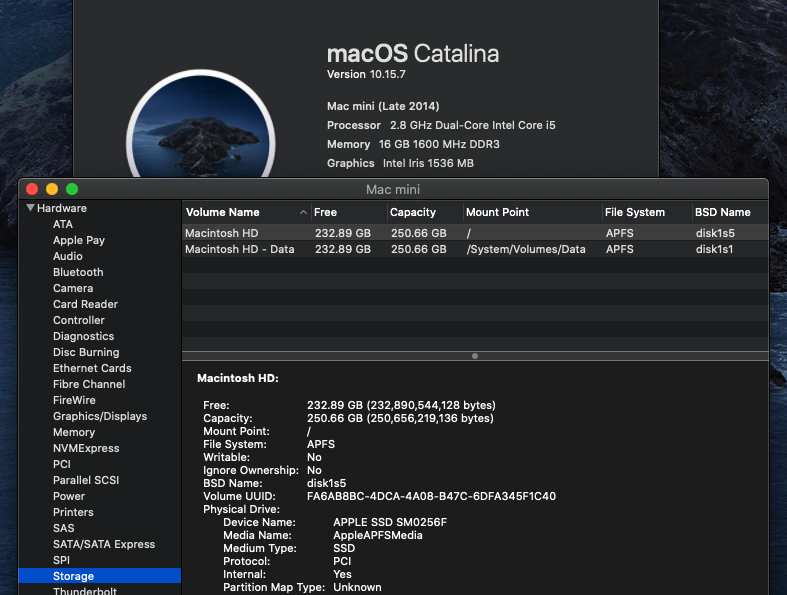Sort by File System column header
Viewport: 787px width, 595px height.
[x=634, y=212]
